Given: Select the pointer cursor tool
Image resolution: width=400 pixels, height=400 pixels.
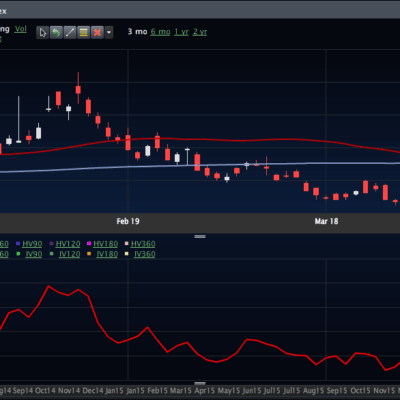Looking at the screenshot, I should click(43, 32).
